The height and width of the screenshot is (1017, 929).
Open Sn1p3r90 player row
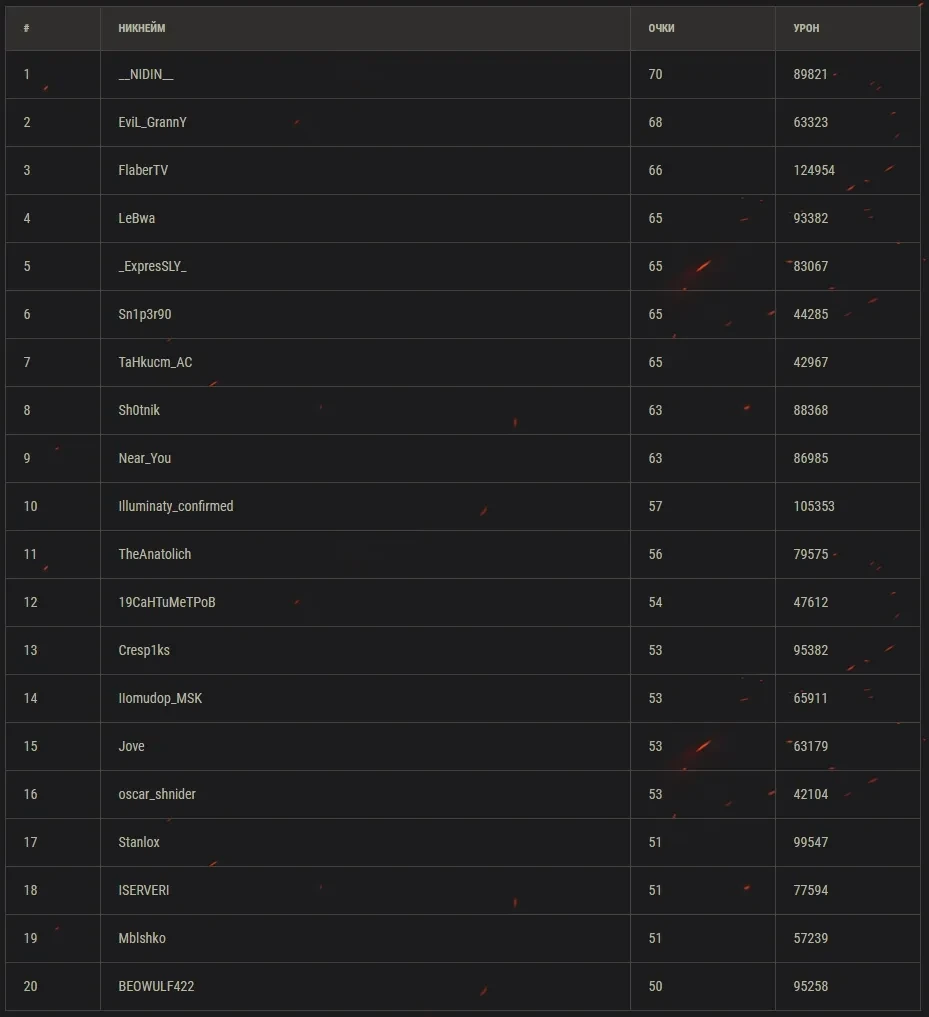pos(145,315)
